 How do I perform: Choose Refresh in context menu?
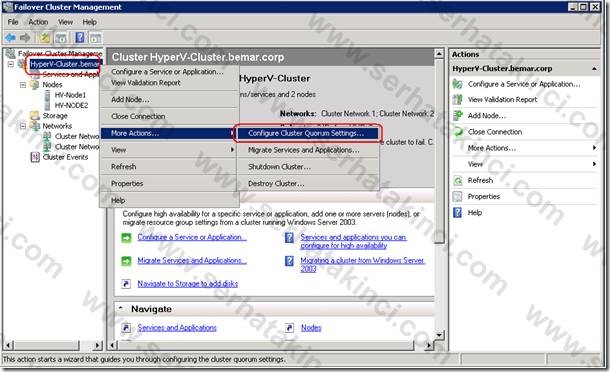coord(169,167)
